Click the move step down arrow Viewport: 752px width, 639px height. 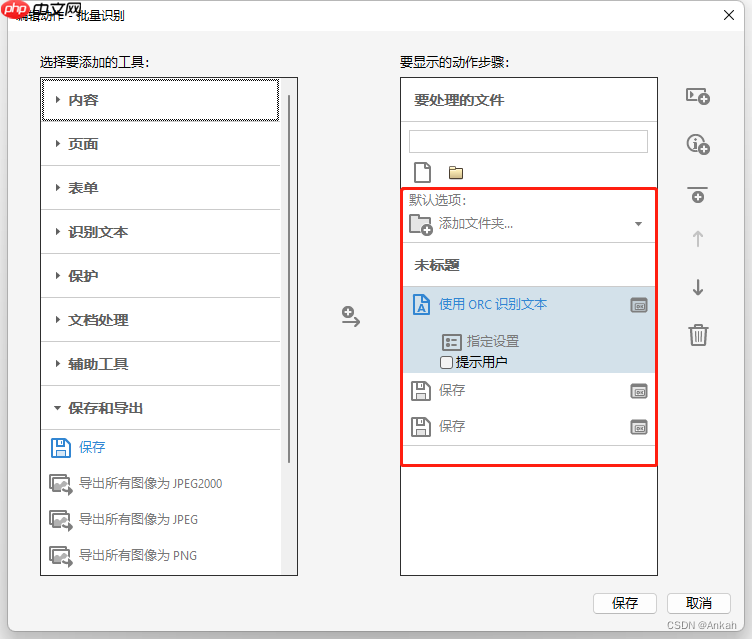pyautogui.click(x=698, y=287)
